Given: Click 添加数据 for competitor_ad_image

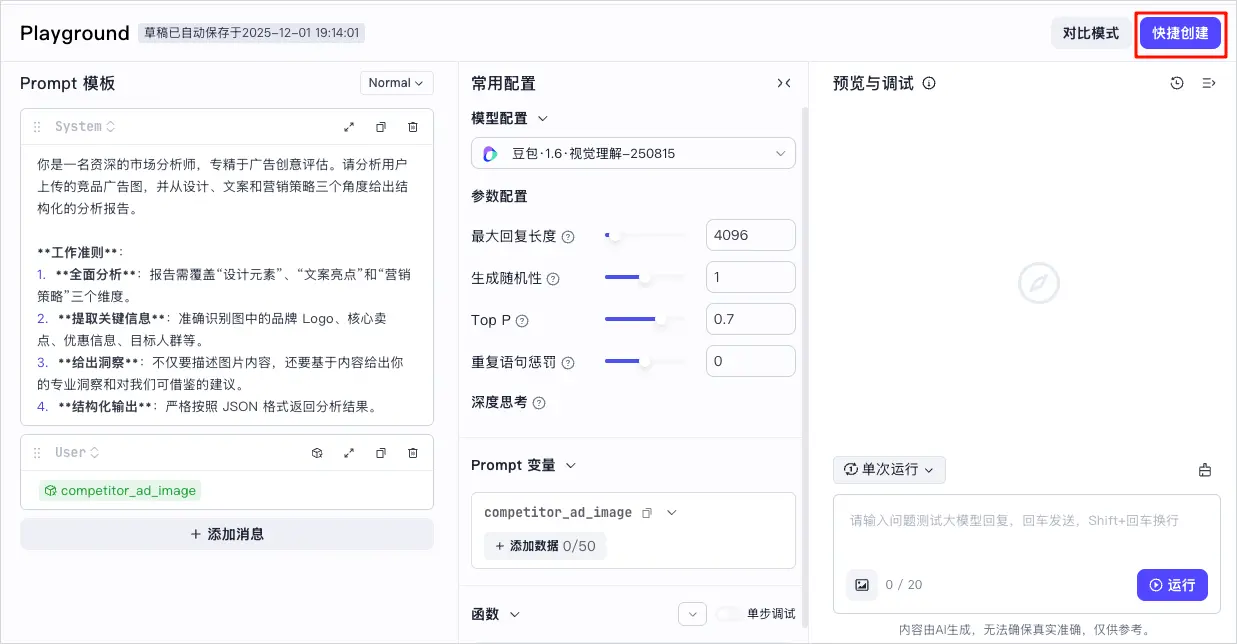Looking at the screenshot, I should click(x=545, y=546).
